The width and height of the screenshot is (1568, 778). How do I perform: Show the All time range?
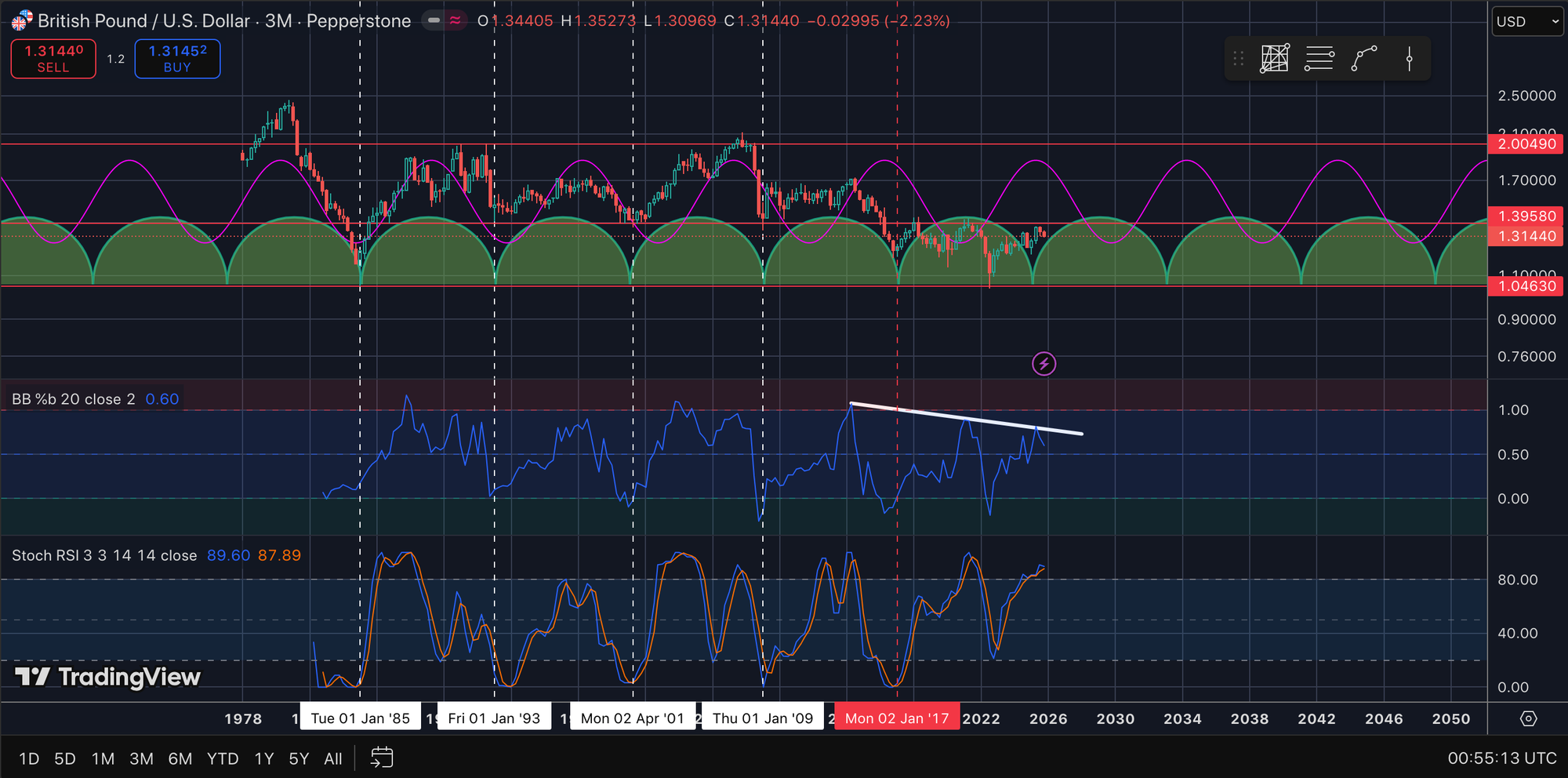point(333,758)
